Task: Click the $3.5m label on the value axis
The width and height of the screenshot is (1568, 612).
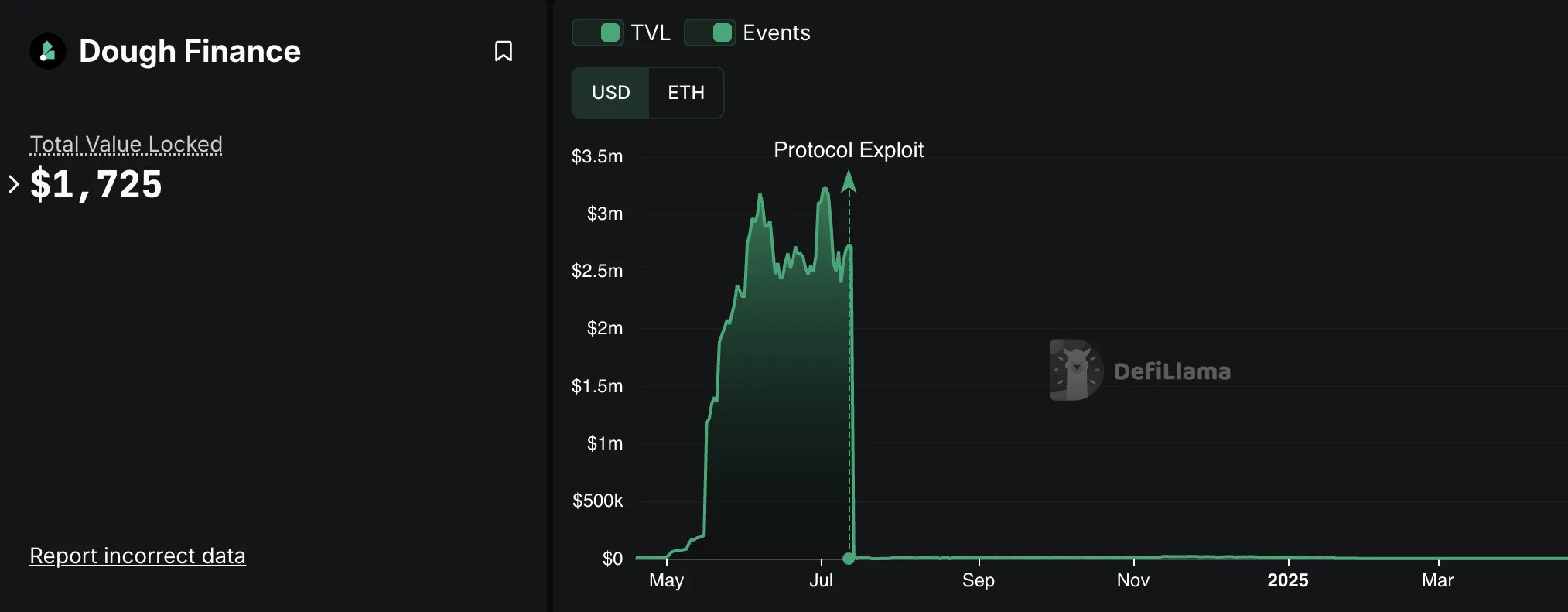Action: [596, 156]
